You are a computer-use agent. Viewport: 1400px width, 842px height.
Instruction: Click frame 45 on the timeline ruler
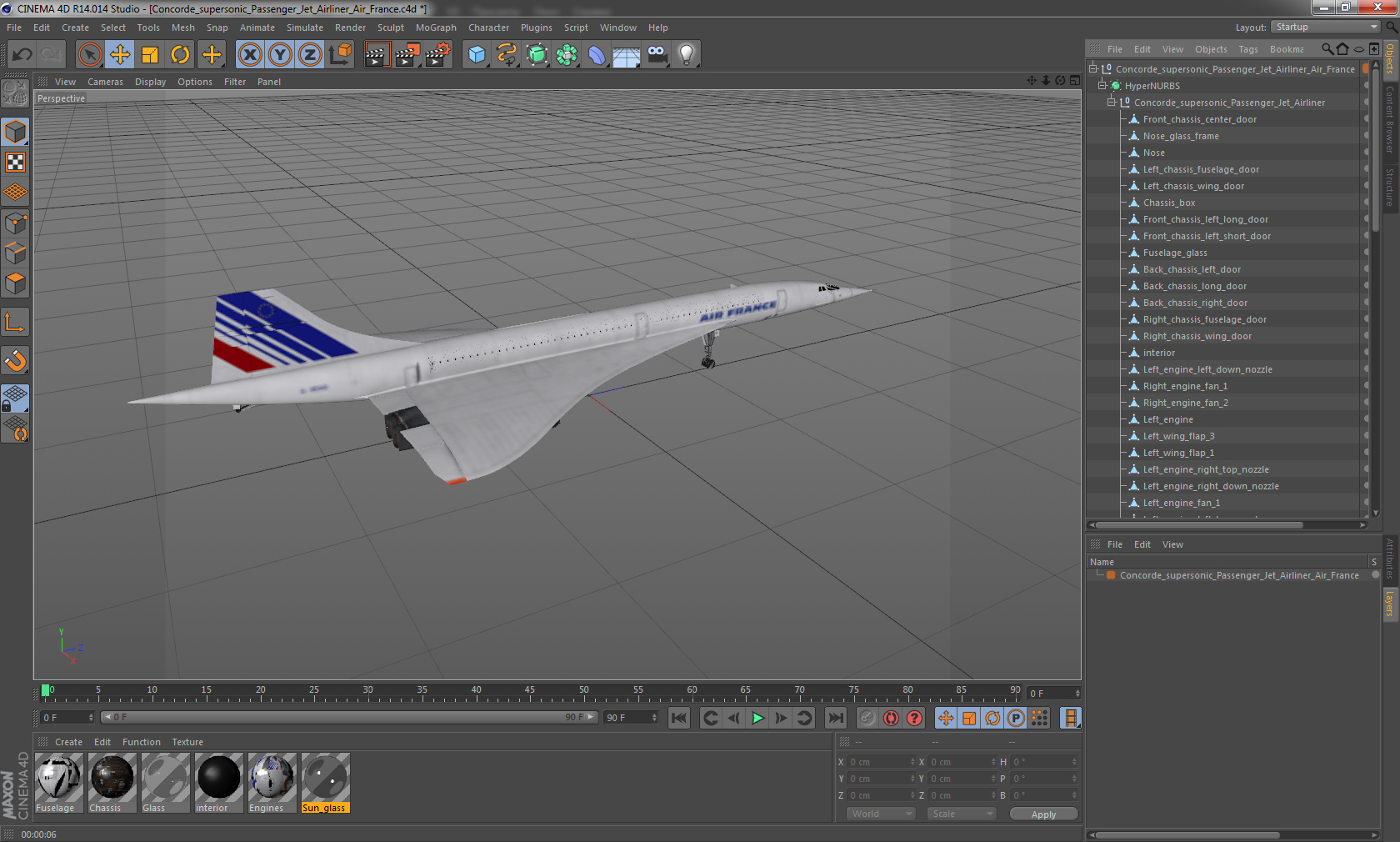[x=530, y=691]
